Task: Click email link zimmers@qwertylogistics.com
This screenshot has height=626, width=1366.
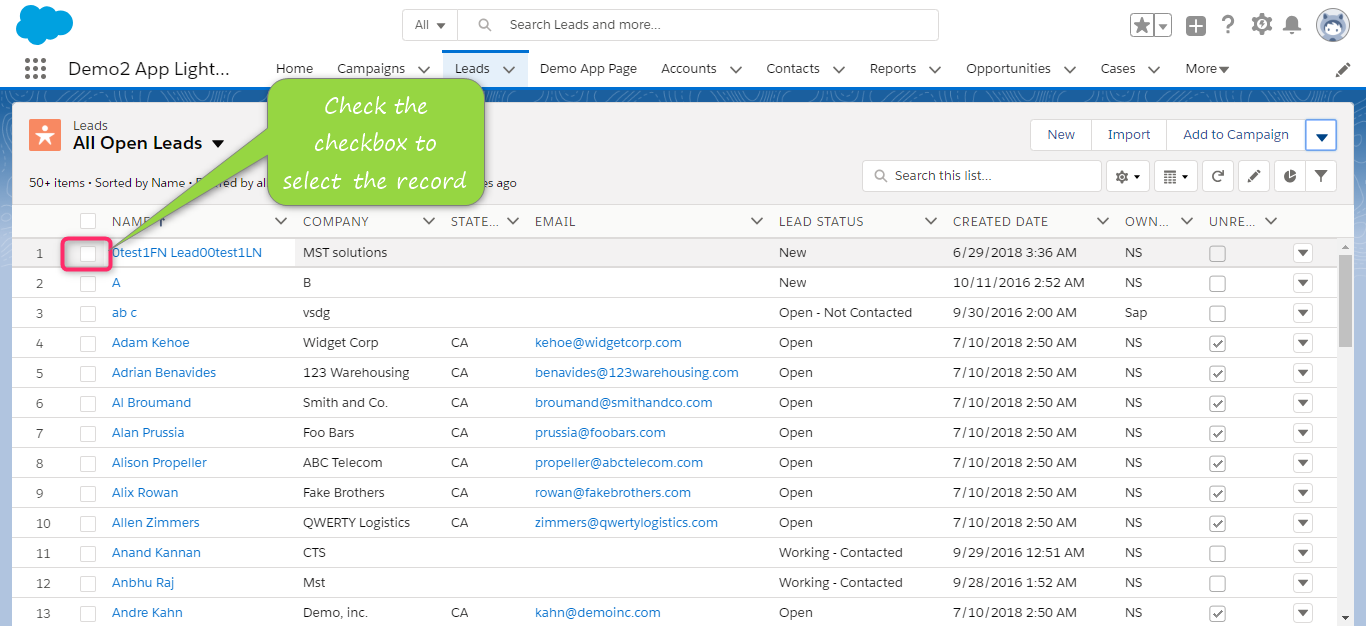Action: pos(626,523)
